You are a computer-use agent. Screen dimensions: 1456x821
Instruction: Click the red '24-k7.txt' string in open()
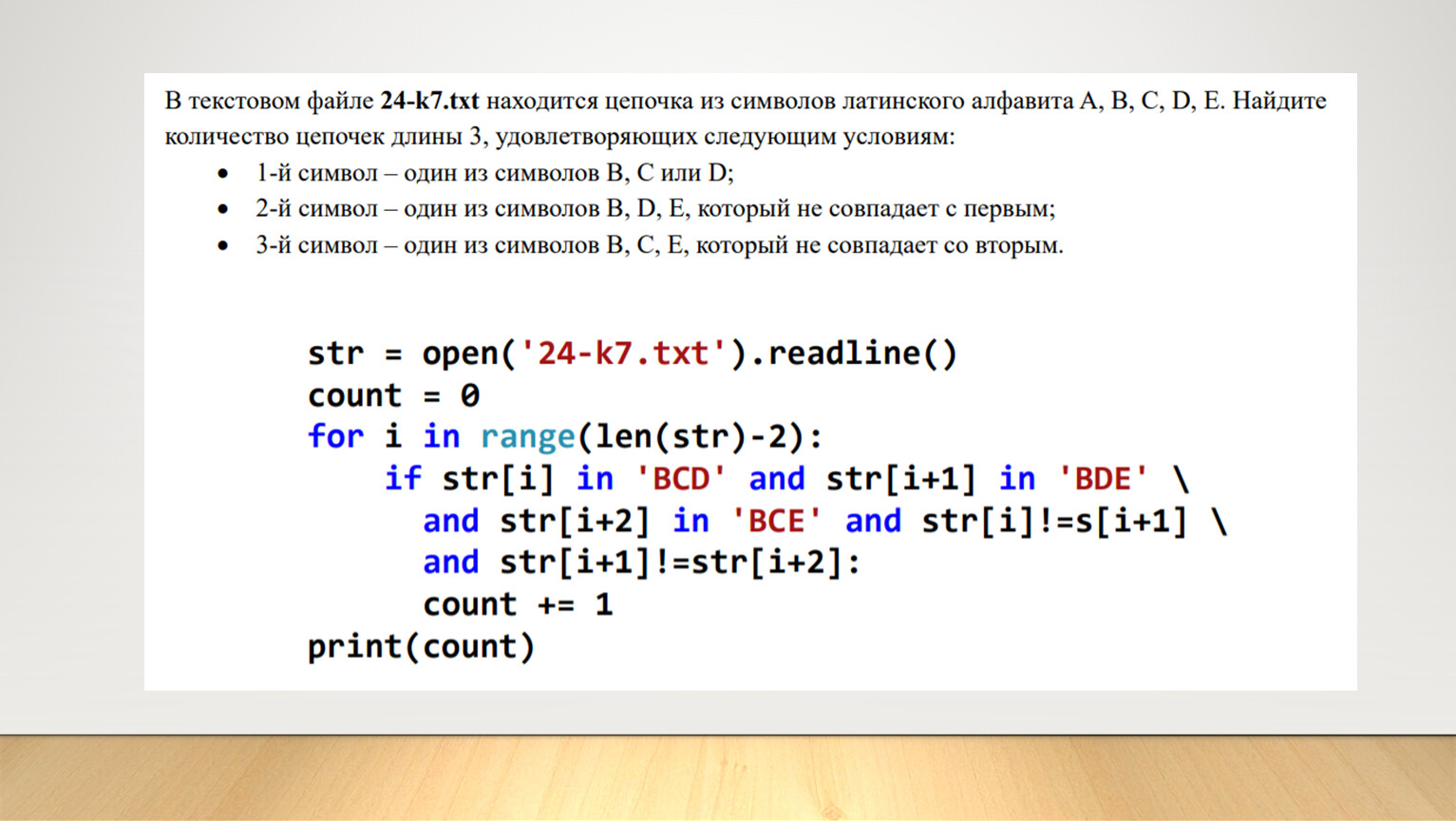(x=623, y=353)
